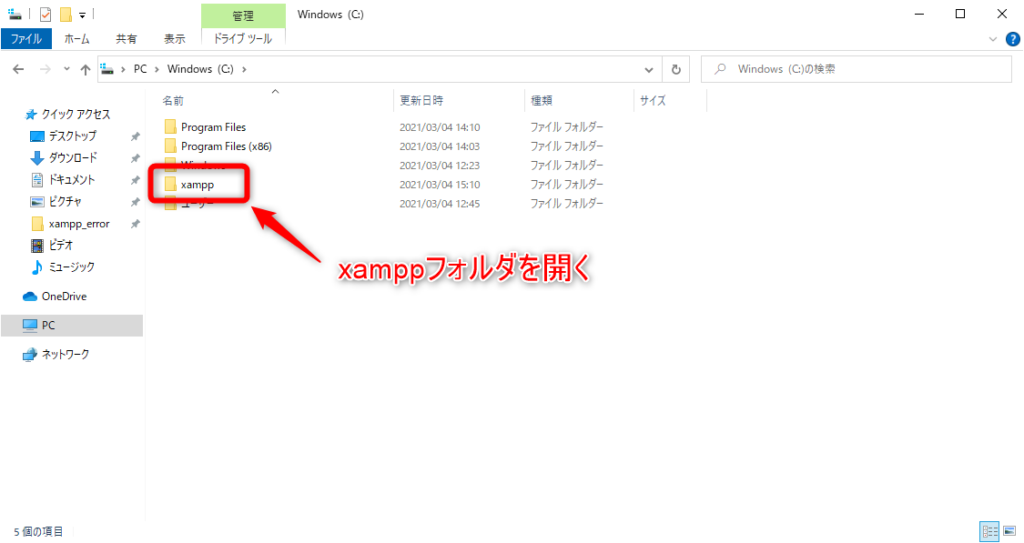Click the properties quick access toolbar icon
This screenshot has height=543, width=1024.
tap(45, 14)
